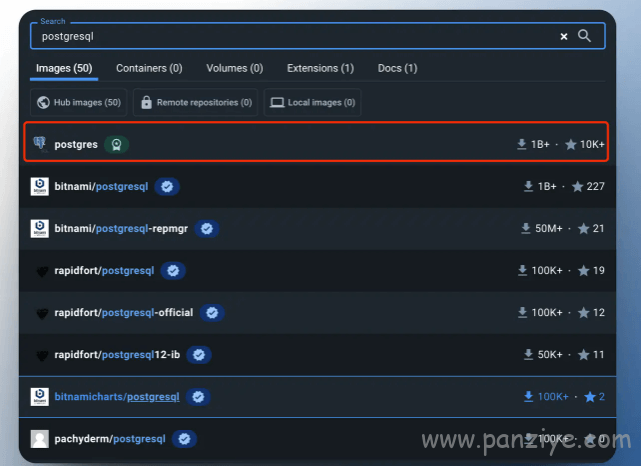This screenshot has height=466, width=641.
Task: Open the pachyderm/postgresql result
Action: click(x=110, y=439)
